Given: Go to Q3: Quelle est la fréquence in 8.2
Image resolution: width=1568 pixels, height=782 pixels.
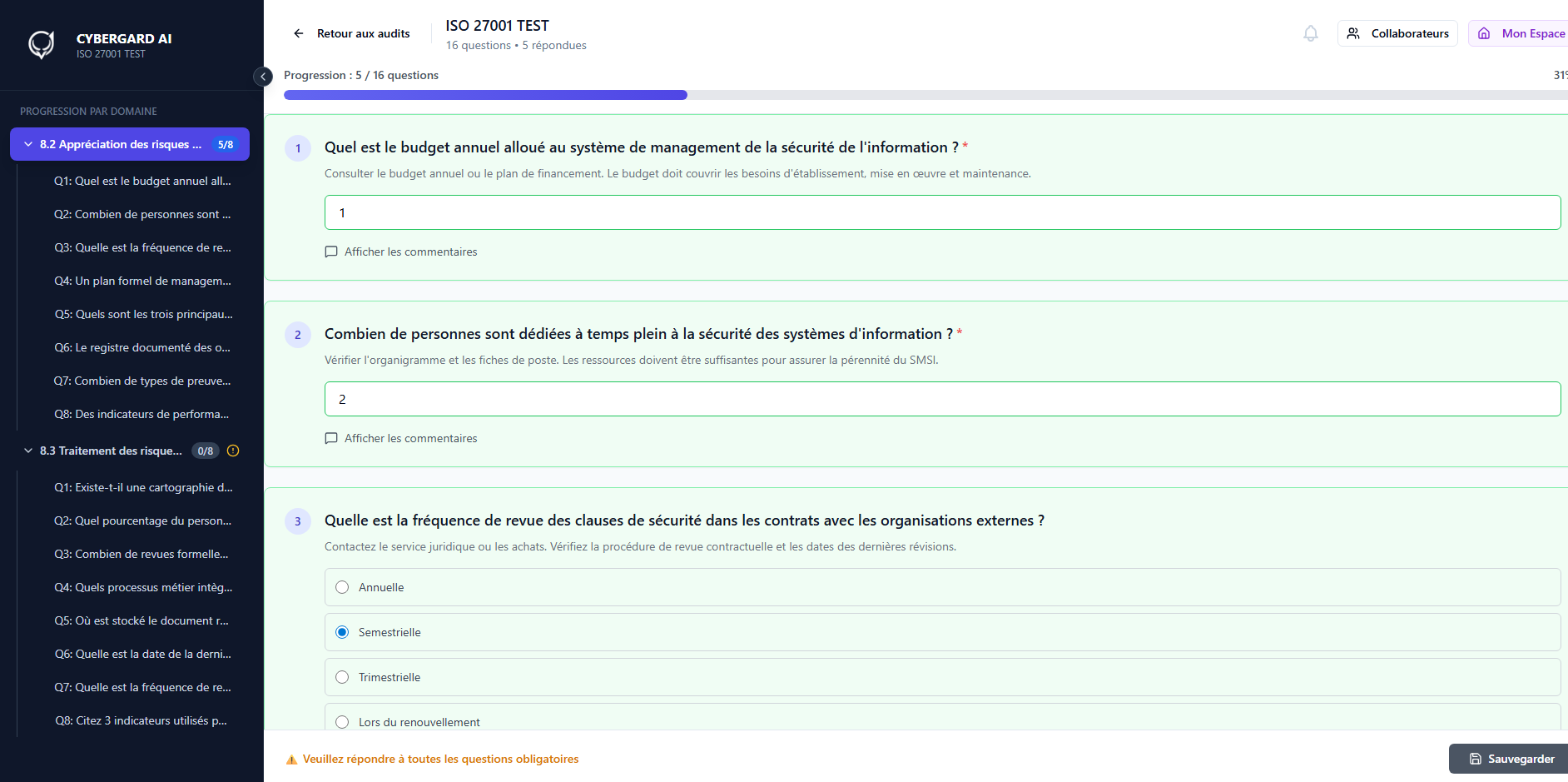Looking at the screenshot, I should (142, 247).
